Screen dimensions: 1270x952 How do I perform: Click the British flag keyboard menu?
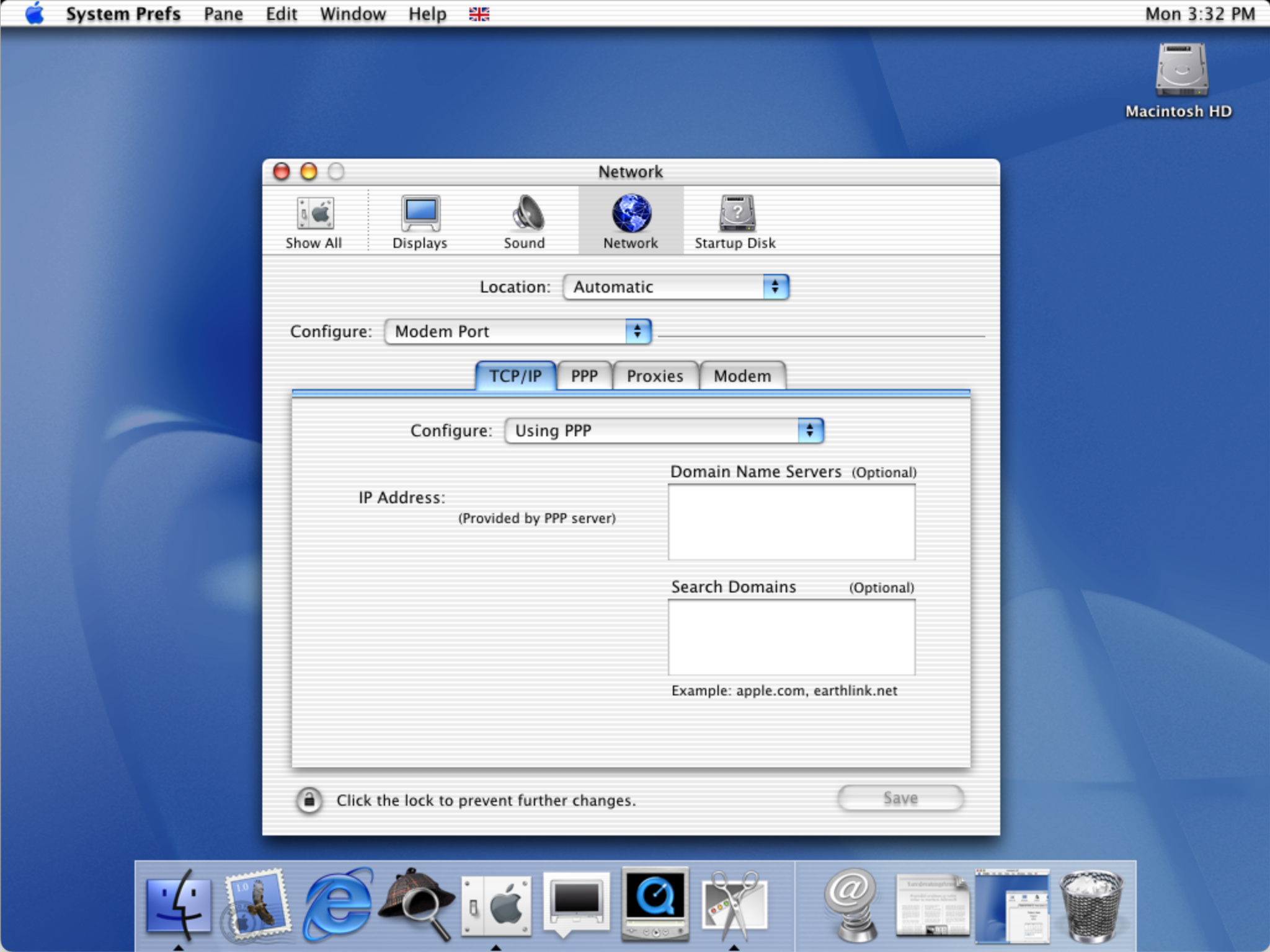click(479, 14)
